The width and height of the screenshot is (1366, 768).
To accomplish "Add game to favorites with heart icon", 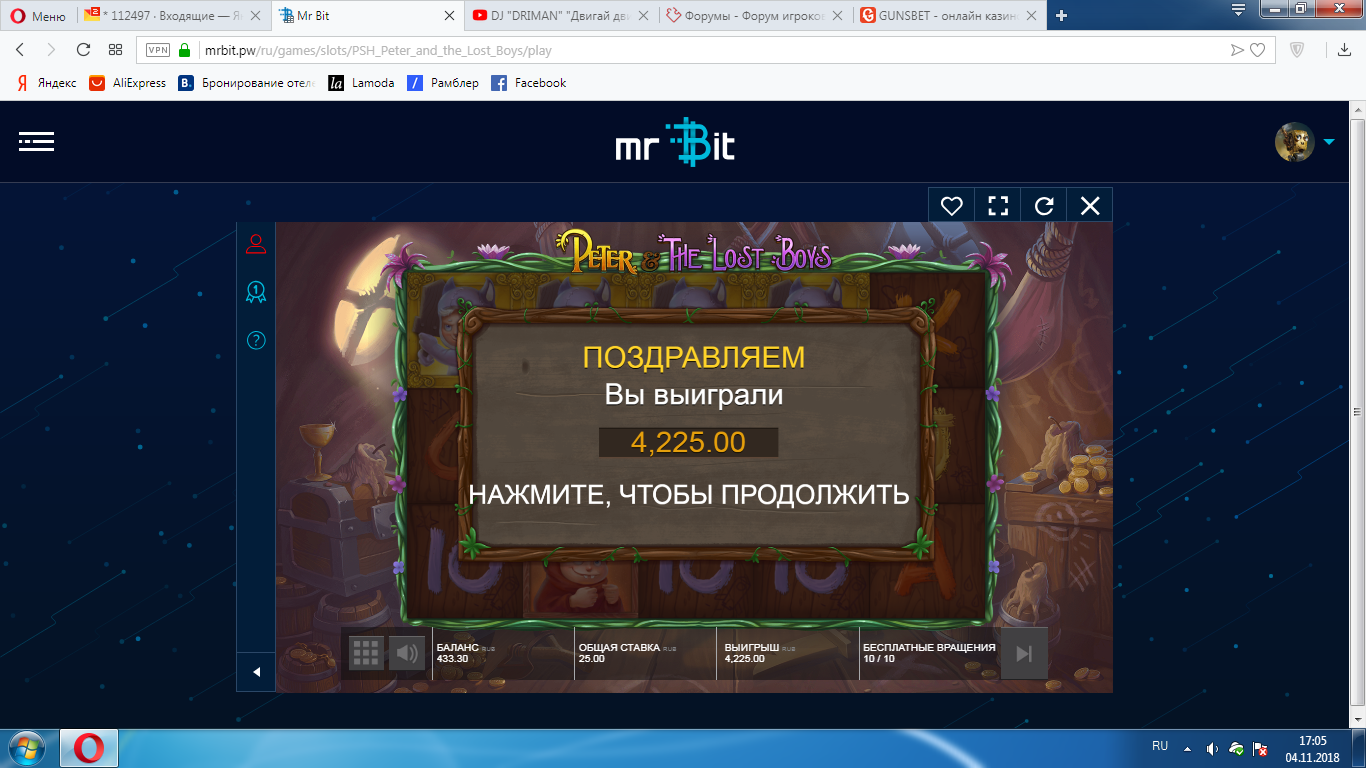I will 951,206.
